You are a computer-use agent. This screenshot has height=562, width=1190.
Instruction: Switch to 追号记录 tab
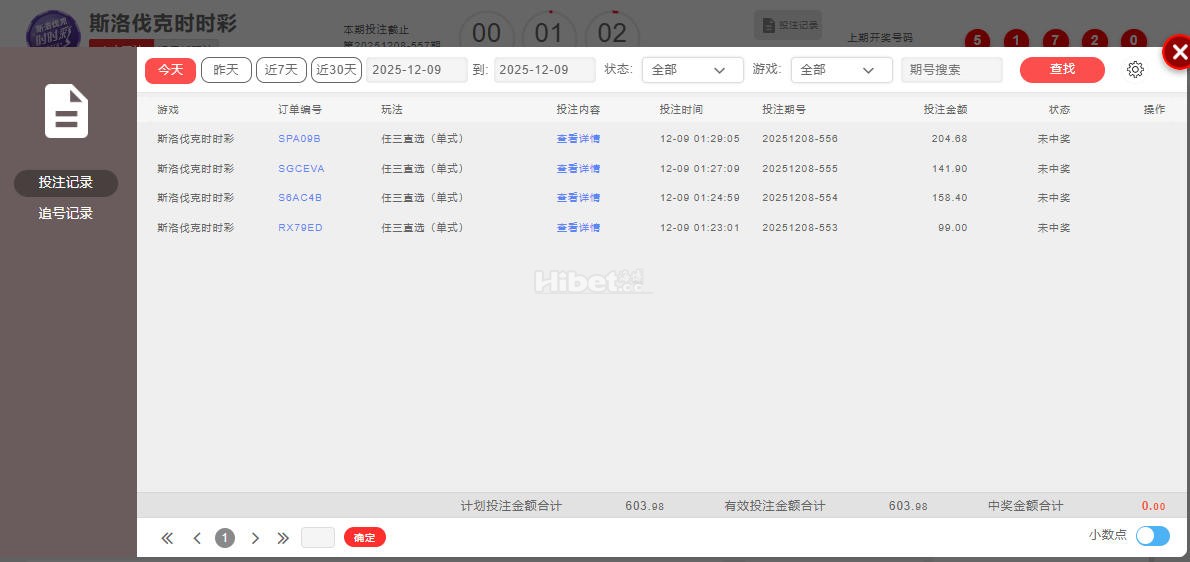point(66,213)
